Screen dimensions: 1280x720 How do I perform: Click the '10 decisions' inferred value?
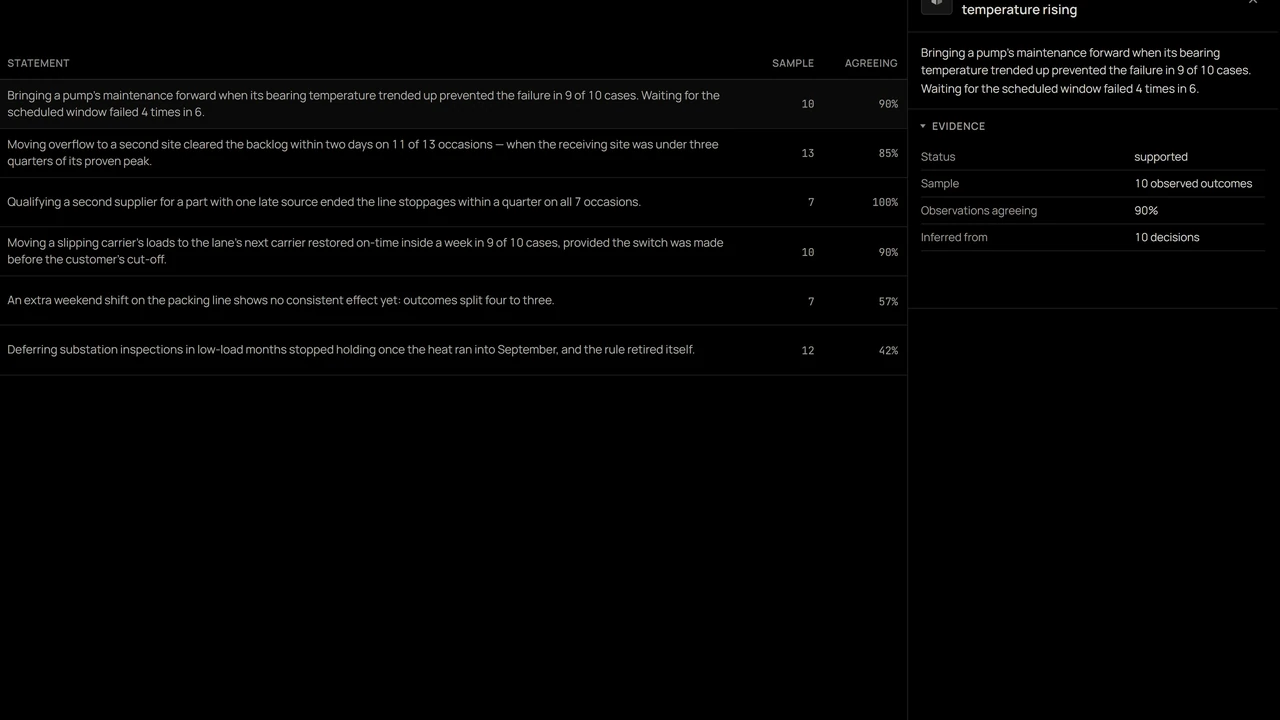pos(1167,238)
